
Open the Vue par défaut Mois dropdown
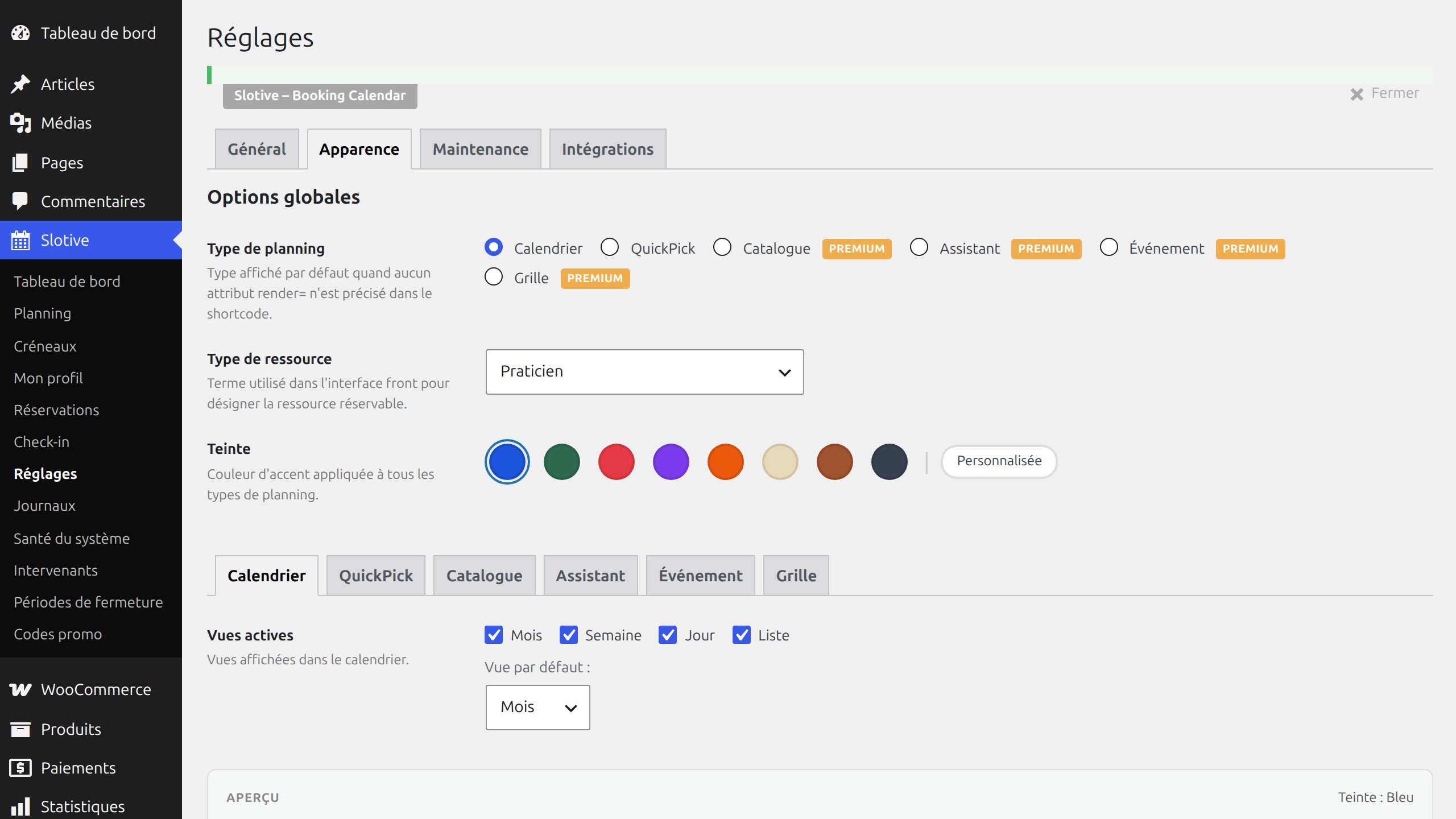click(537, 708)
